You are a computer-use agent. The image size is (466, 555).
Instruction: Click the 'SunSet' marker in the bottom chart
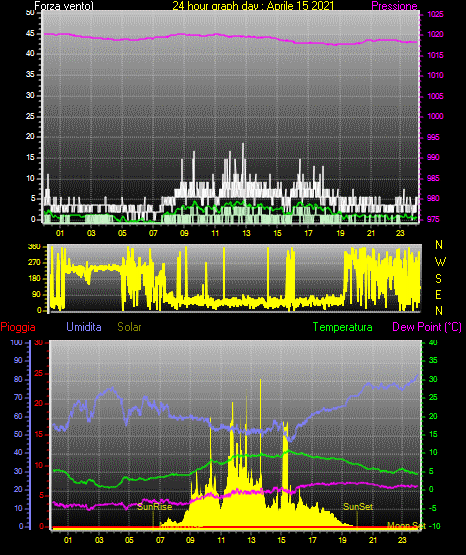[x=358, y=507]
